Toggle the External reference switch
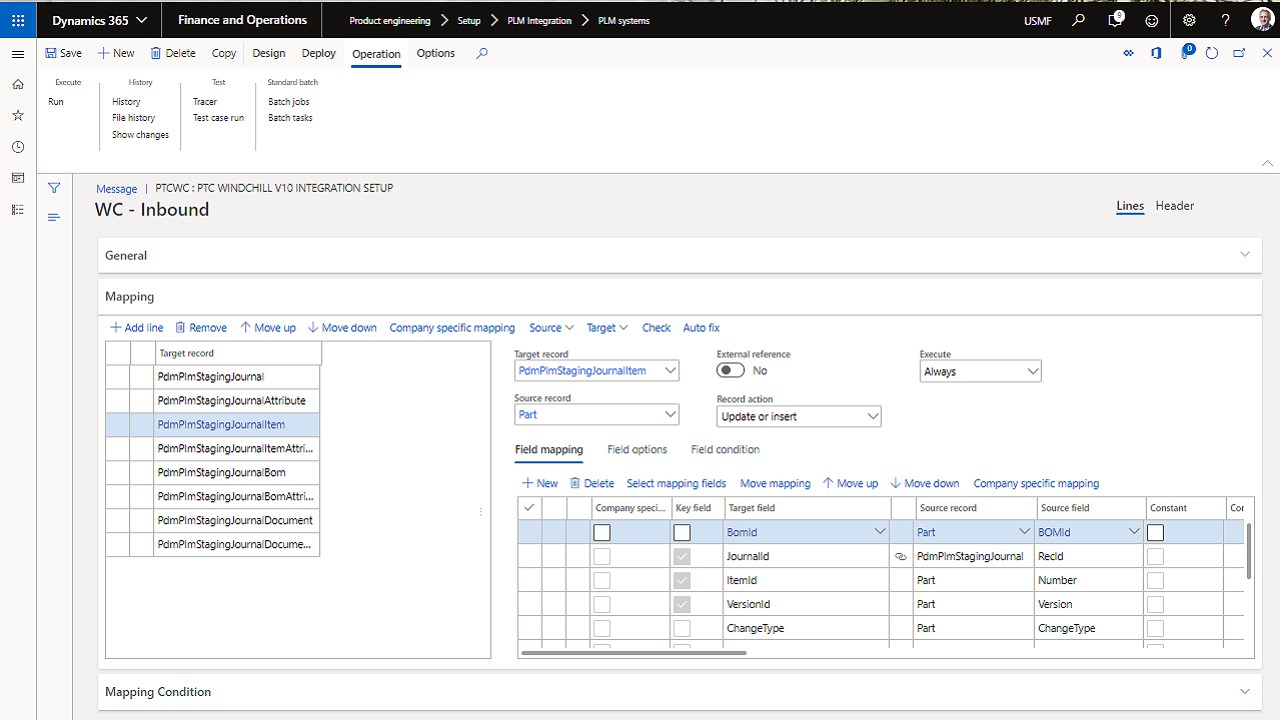1280x720 pixels. click(731, 370)
